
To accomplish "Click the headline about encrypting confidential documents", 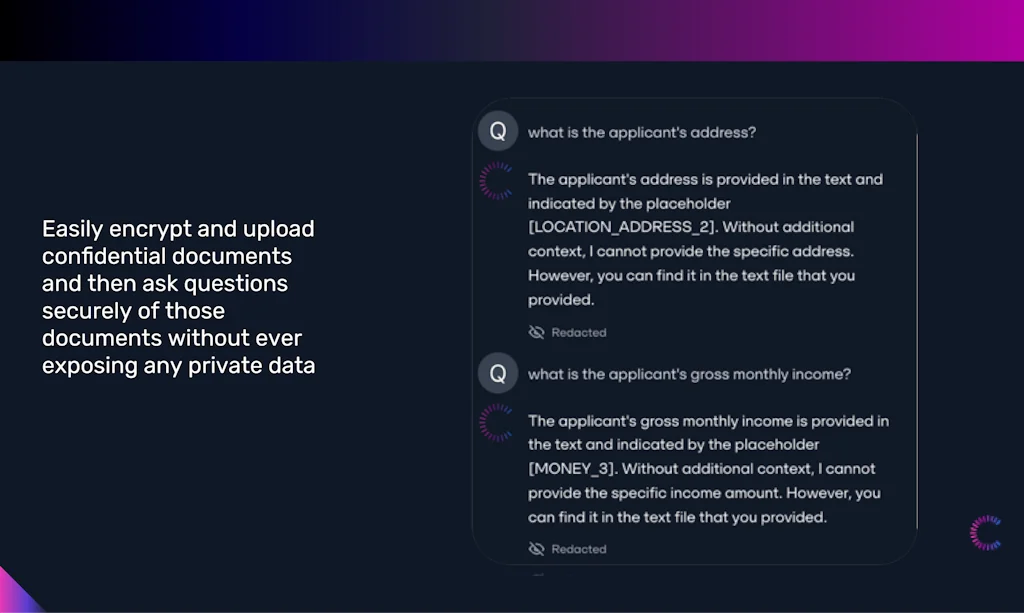I will pos(178,297).
